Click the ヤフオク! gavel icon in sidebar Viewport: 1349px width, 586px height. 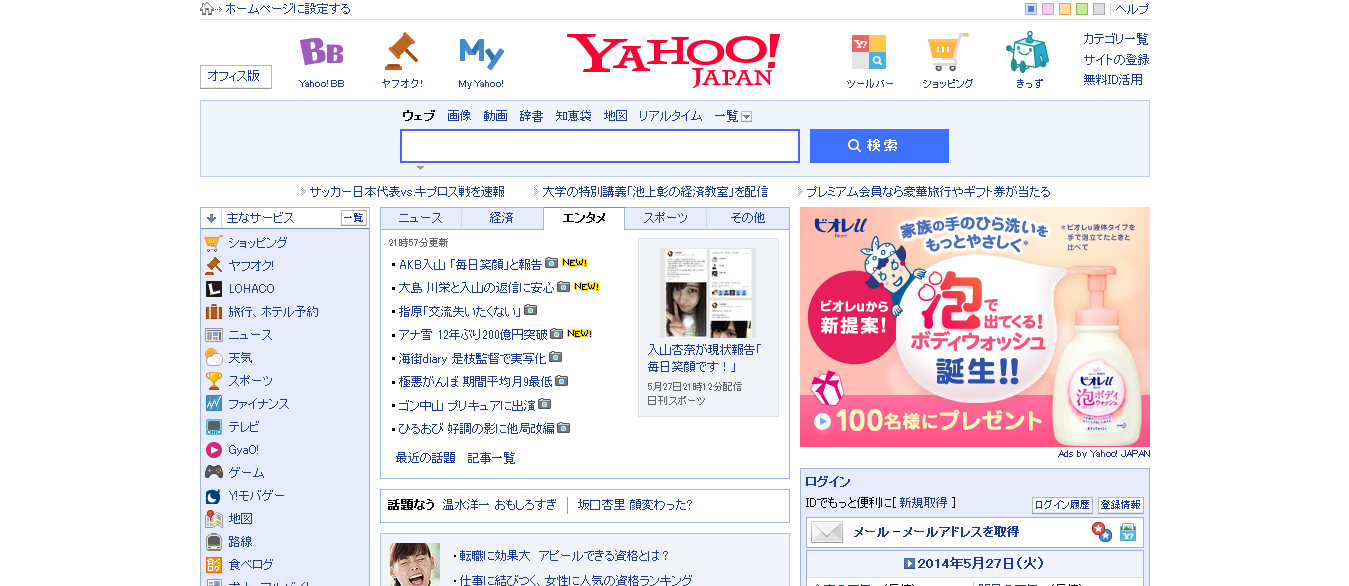click(x=213, y=266)
